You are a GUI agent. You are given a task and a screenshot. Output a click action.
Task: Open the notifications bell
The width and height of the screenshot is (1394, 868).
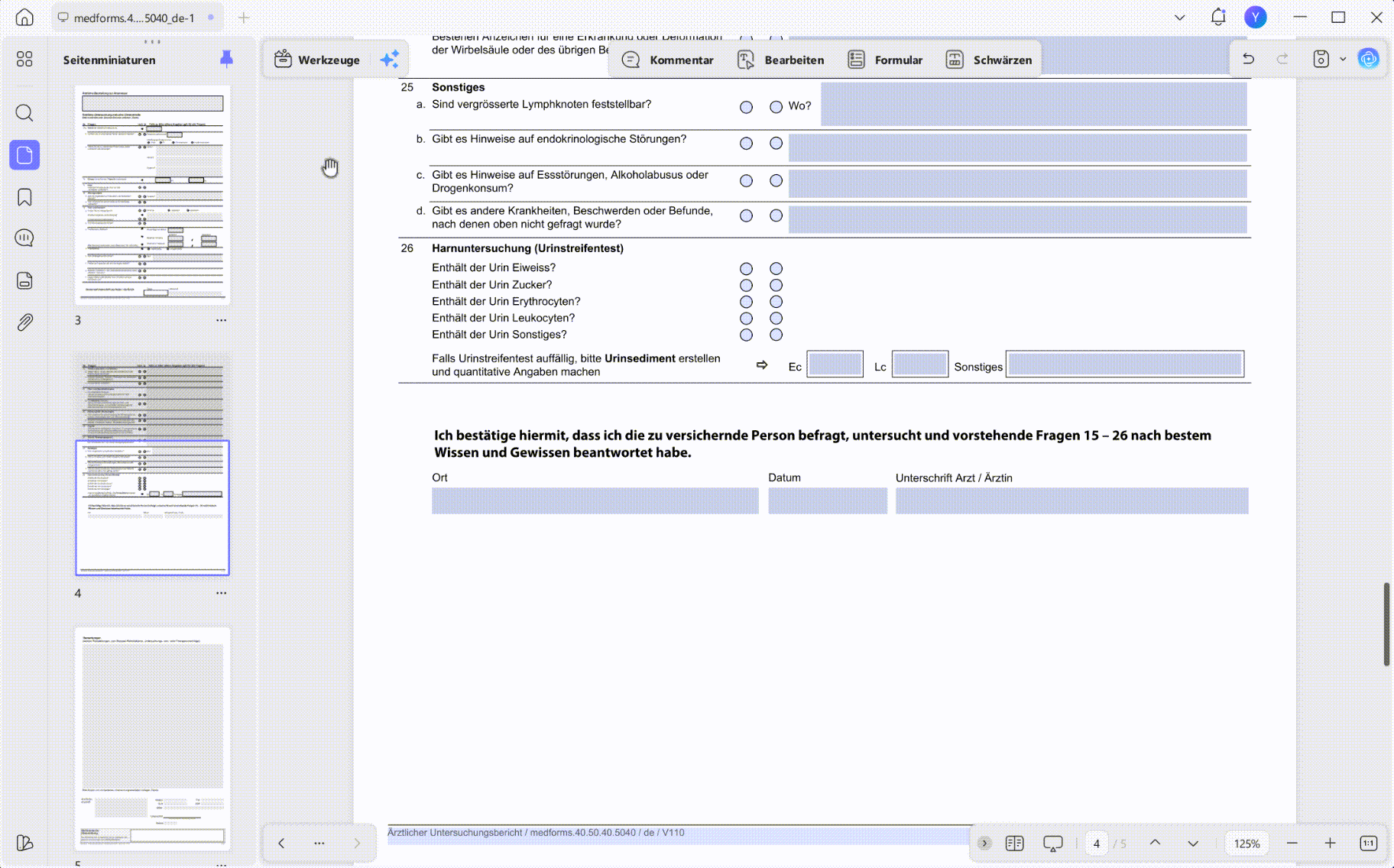[1218, 17]
